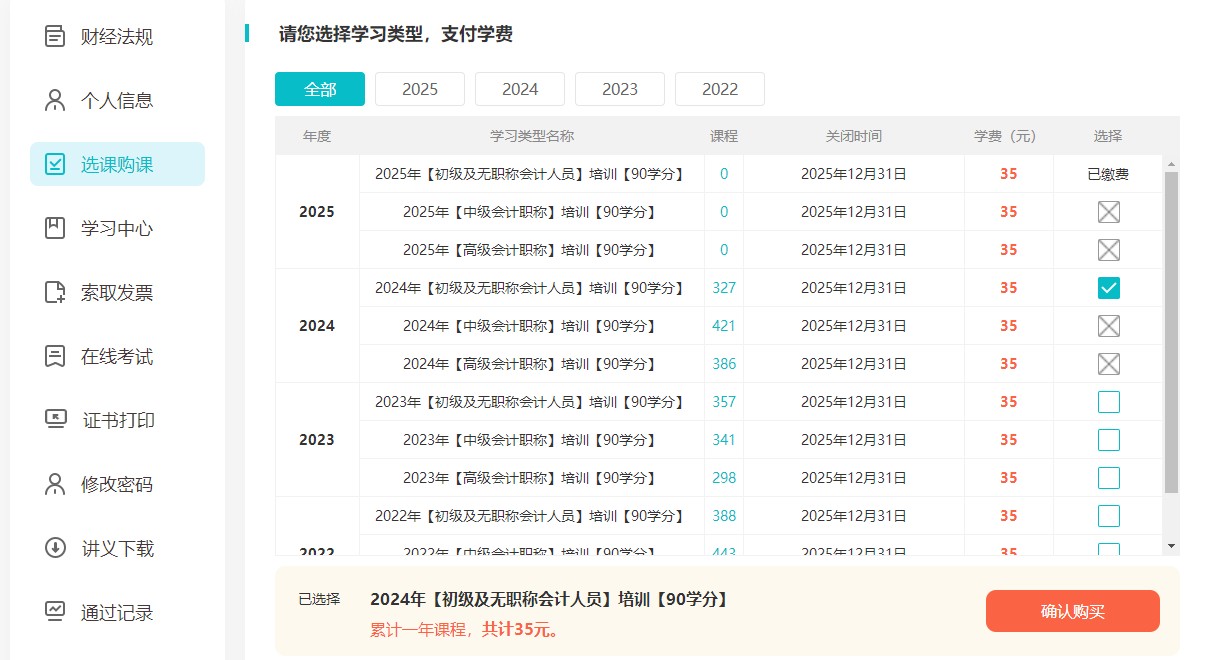Click 已缴费 status in 2025 row
Viewport: 1206px width, 660px height.
tap(1108, 174)
